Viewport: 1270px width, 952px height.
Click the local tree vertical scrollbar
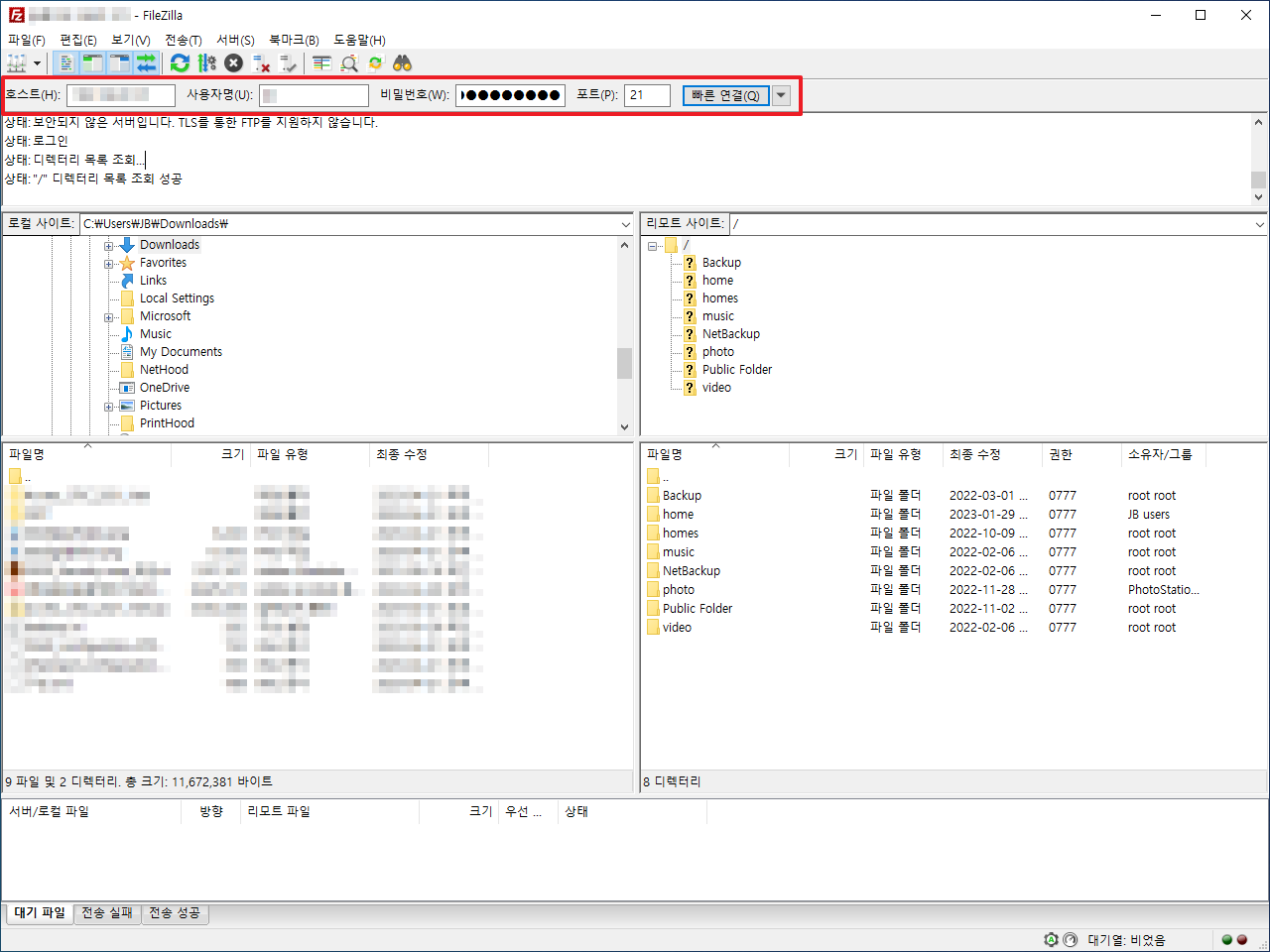(x=624, y=335)
